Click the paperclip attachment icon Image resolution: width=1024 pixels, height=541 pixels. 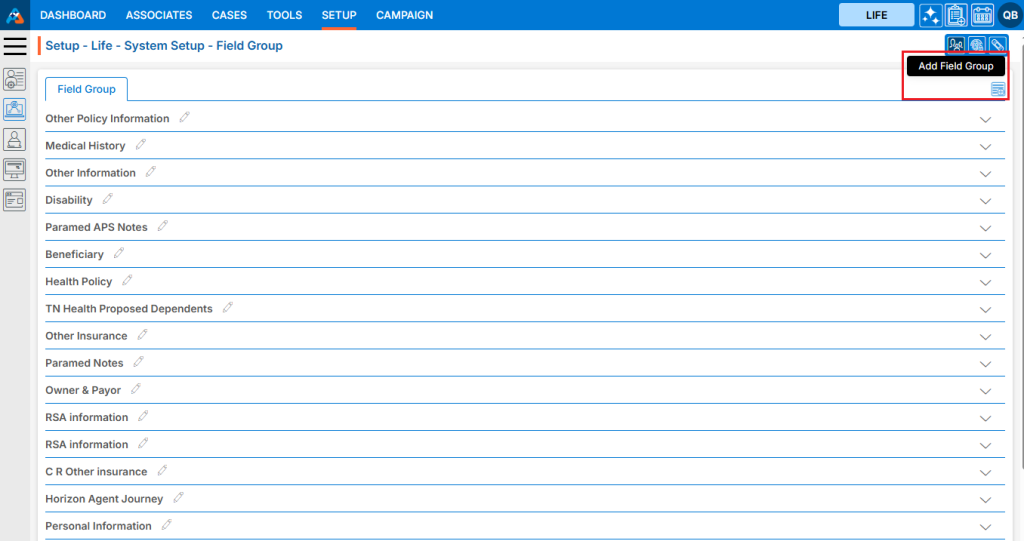996,45
